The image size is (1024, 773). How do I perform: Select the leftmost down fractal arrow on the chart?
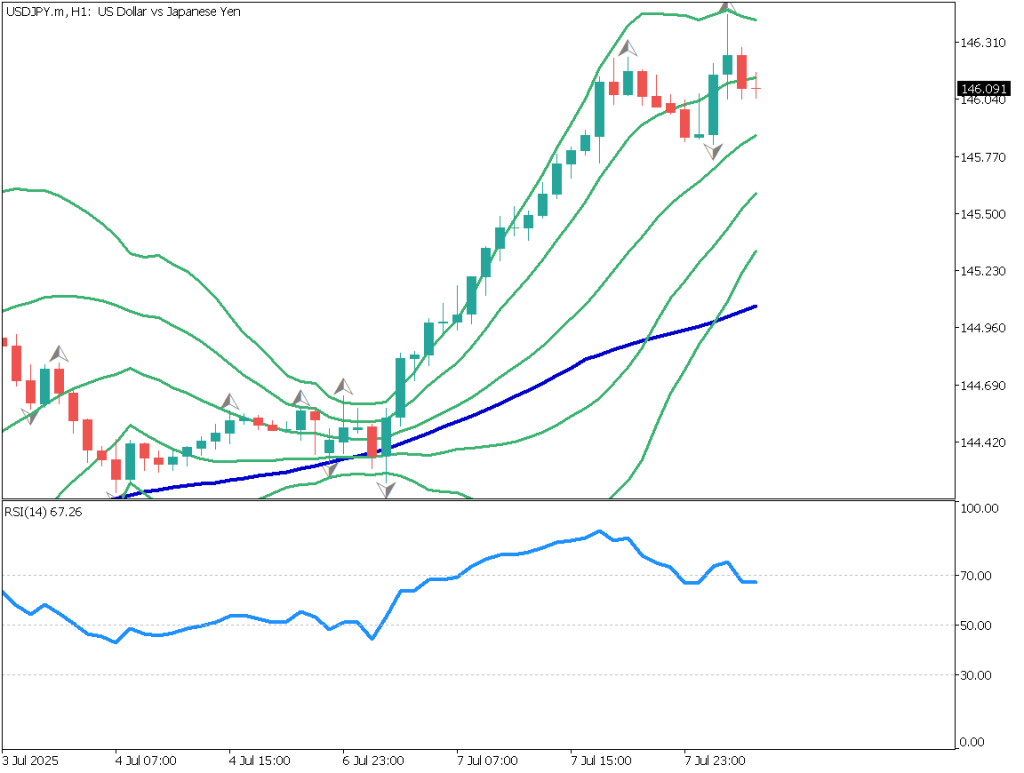click(x=31, y=415)
